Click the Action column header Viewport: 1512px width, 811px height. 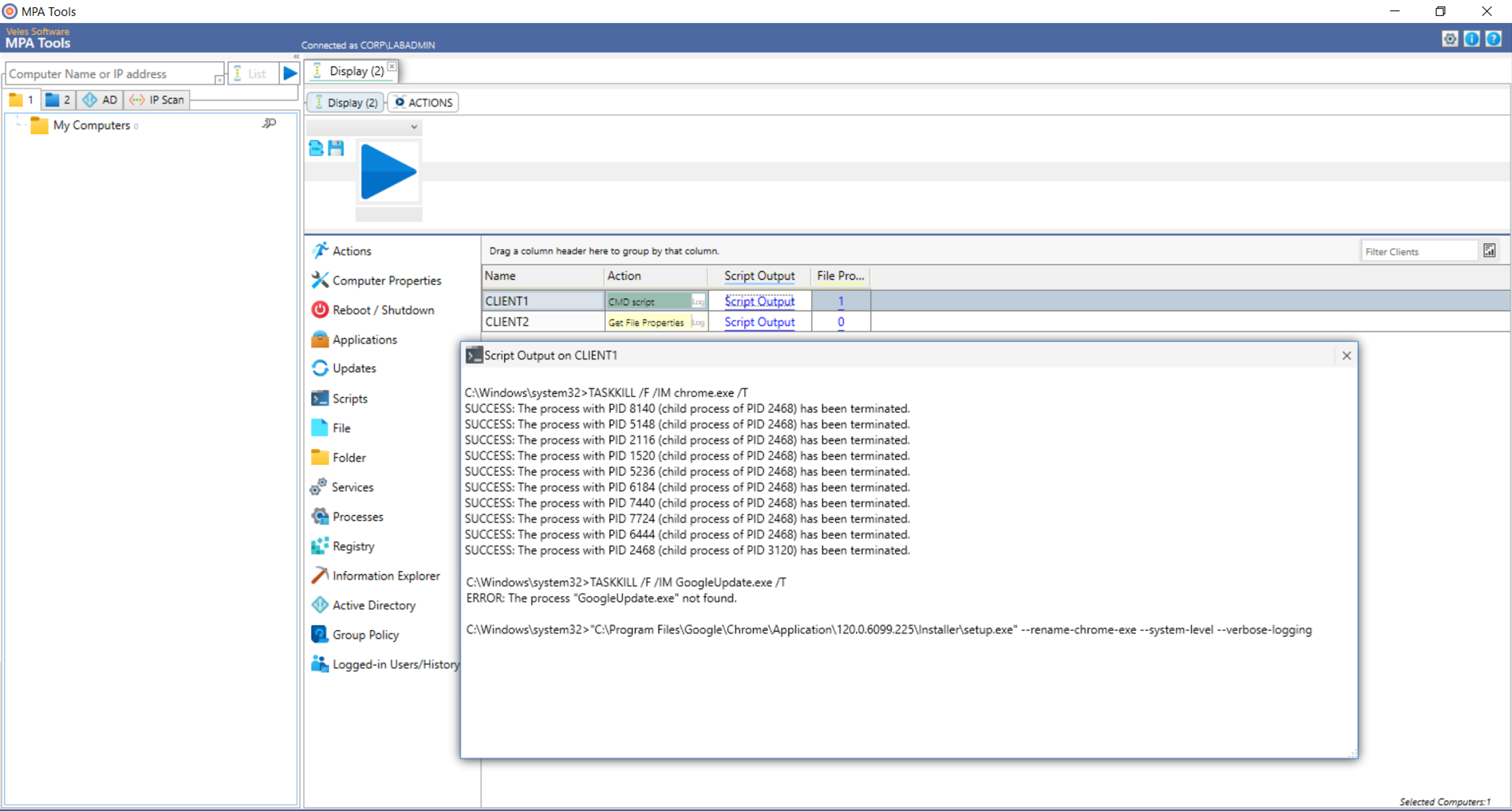click(656, 276)
